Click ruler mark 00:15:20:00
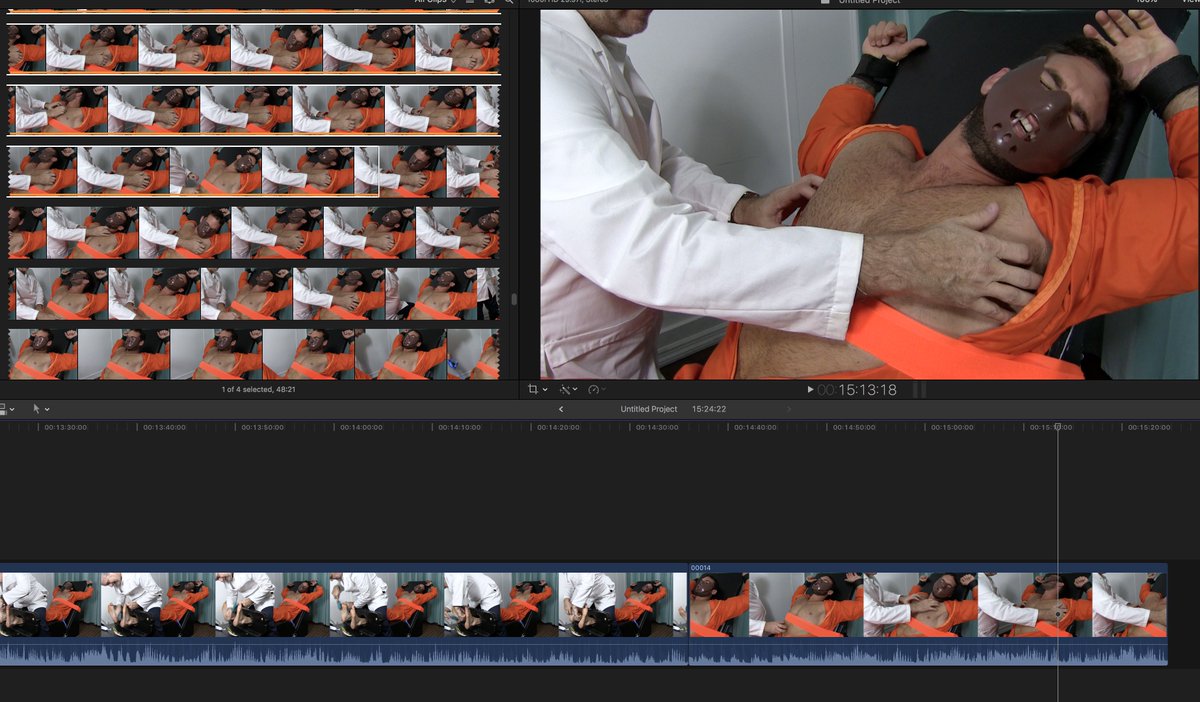This screenshot has height=702, width=1200. [x=1148, y=427]
